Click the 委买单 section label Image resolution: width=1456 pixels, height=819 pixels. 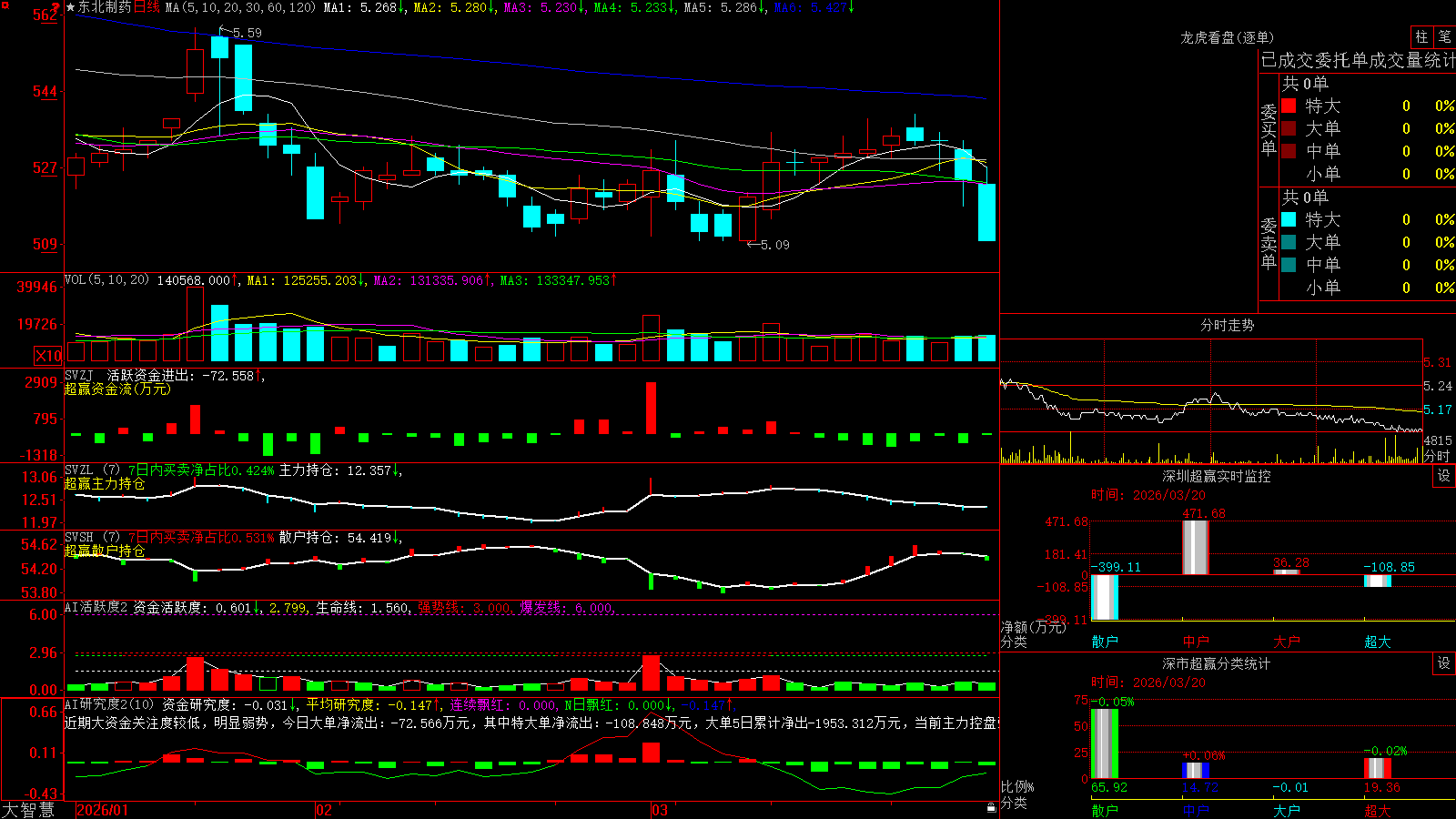[1269, 130]
